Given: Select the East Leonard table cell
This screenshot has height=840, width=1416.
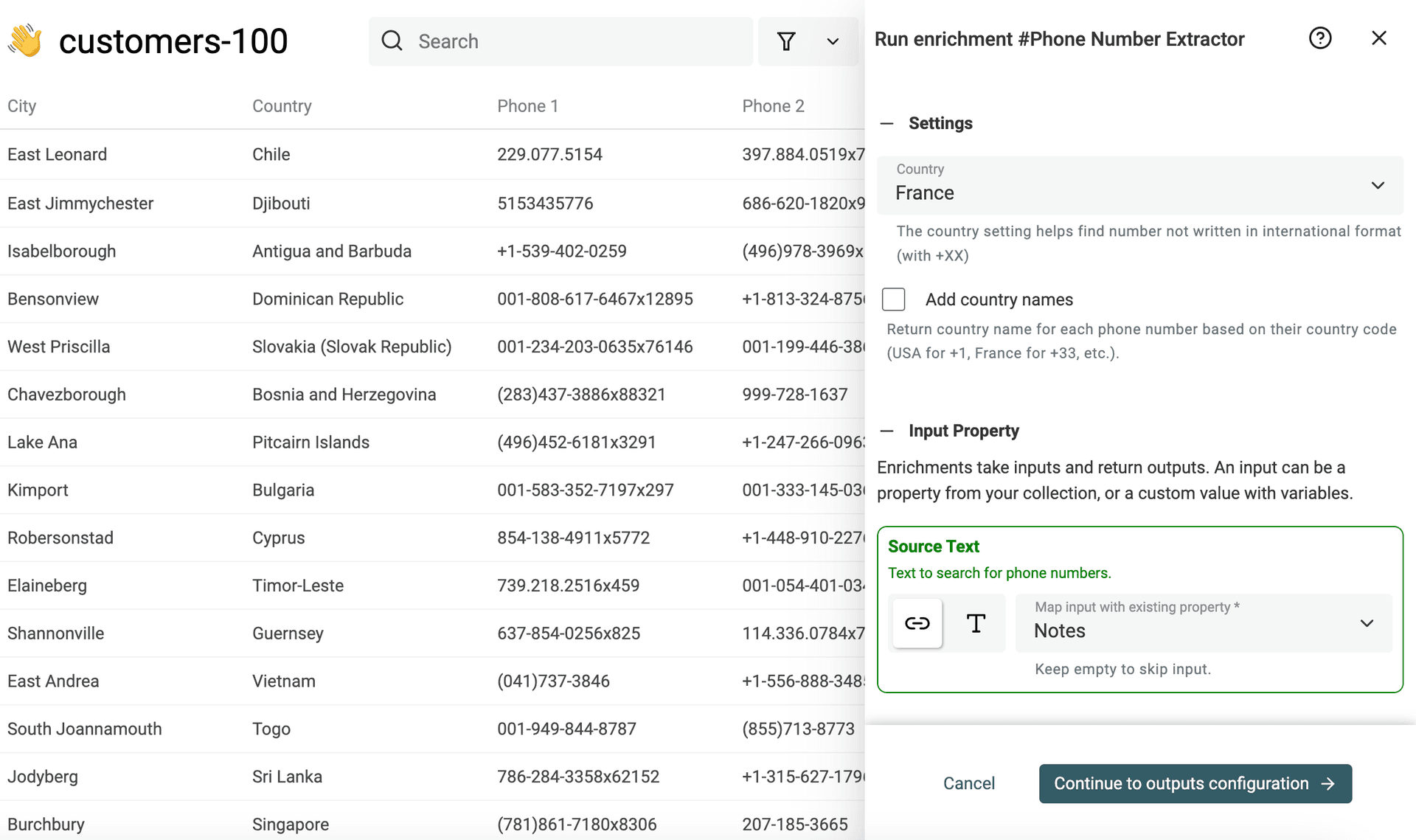Looking at the screenshot, I should point(57,154).
